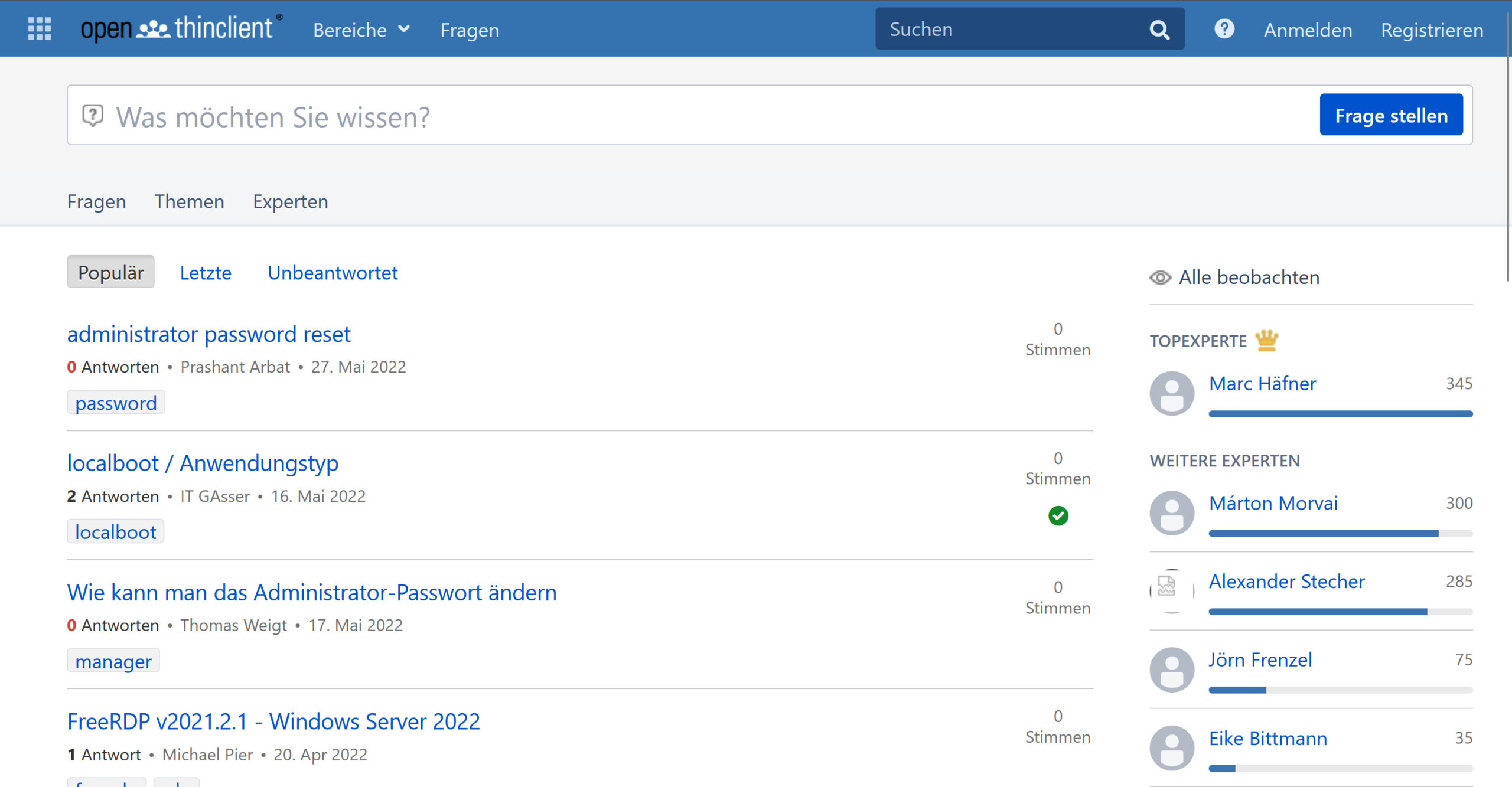Click the speech bubble icon in question field

(93, 115)
